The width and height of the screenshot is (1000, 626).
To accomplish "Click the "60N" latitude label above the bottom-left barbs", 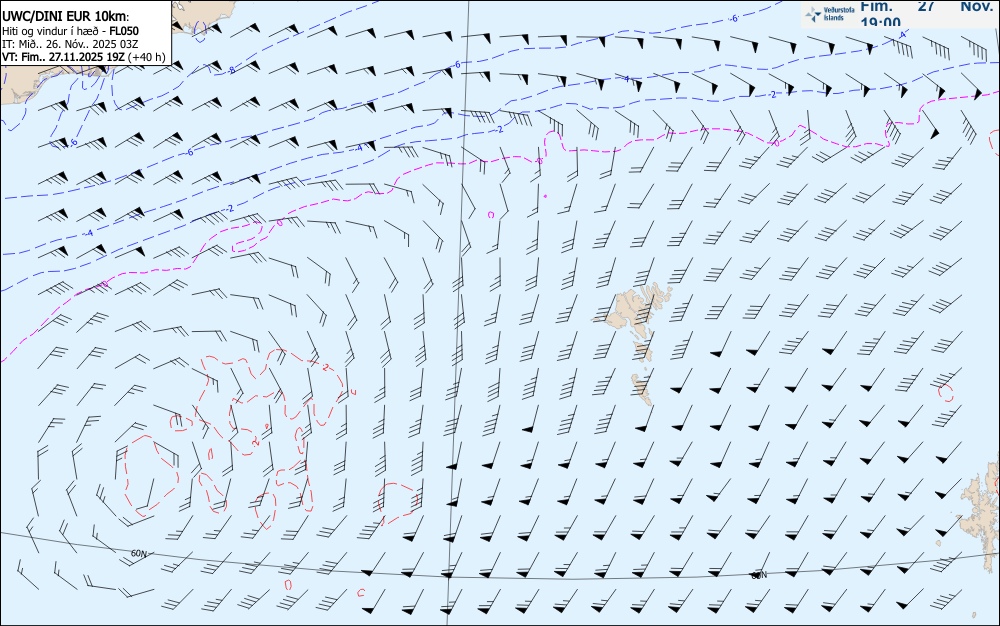I will pyautogui.click(x=138, y=553).
